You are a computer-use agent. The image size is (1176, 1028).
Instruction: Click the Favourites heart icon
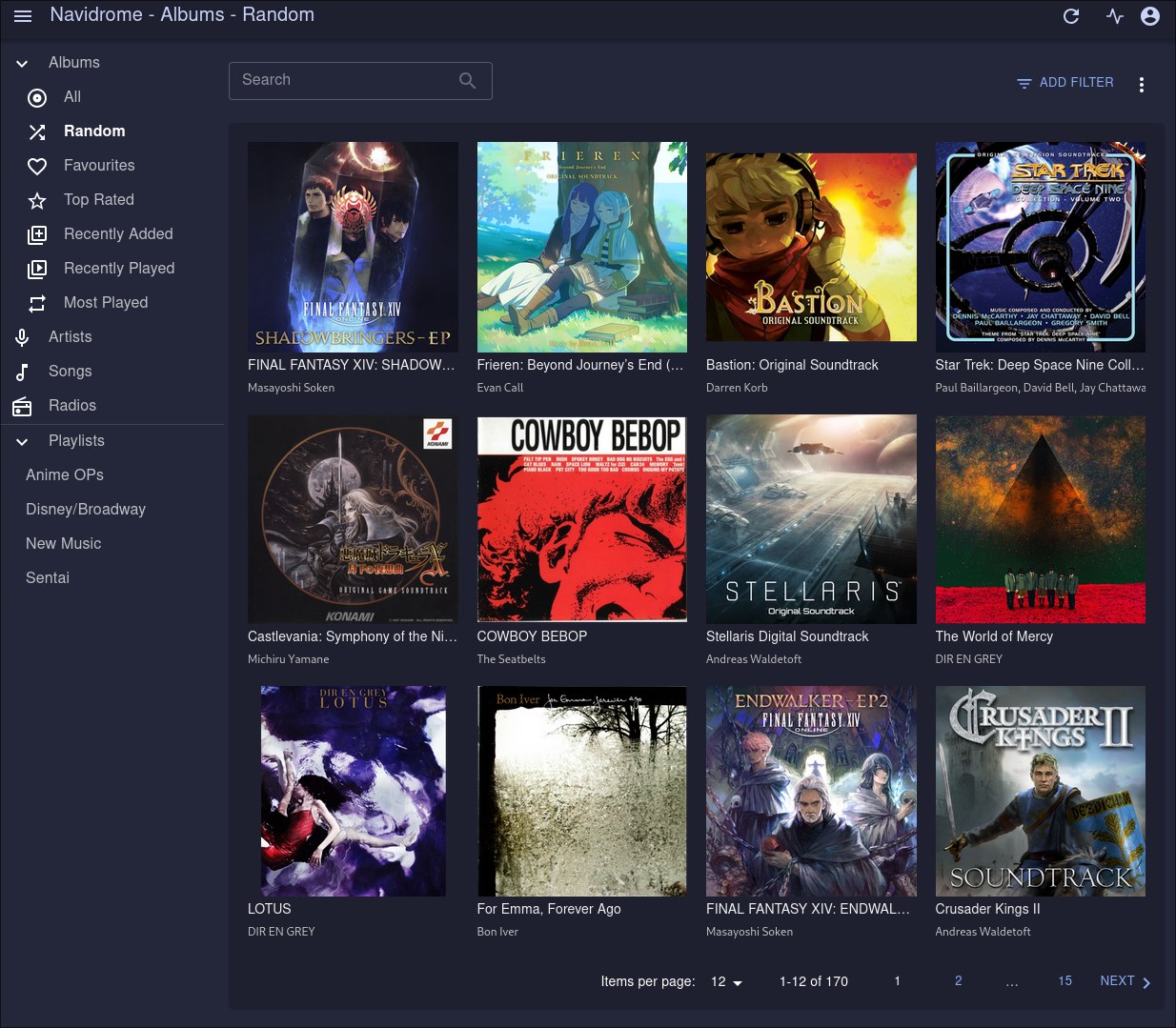pos(37,167)
